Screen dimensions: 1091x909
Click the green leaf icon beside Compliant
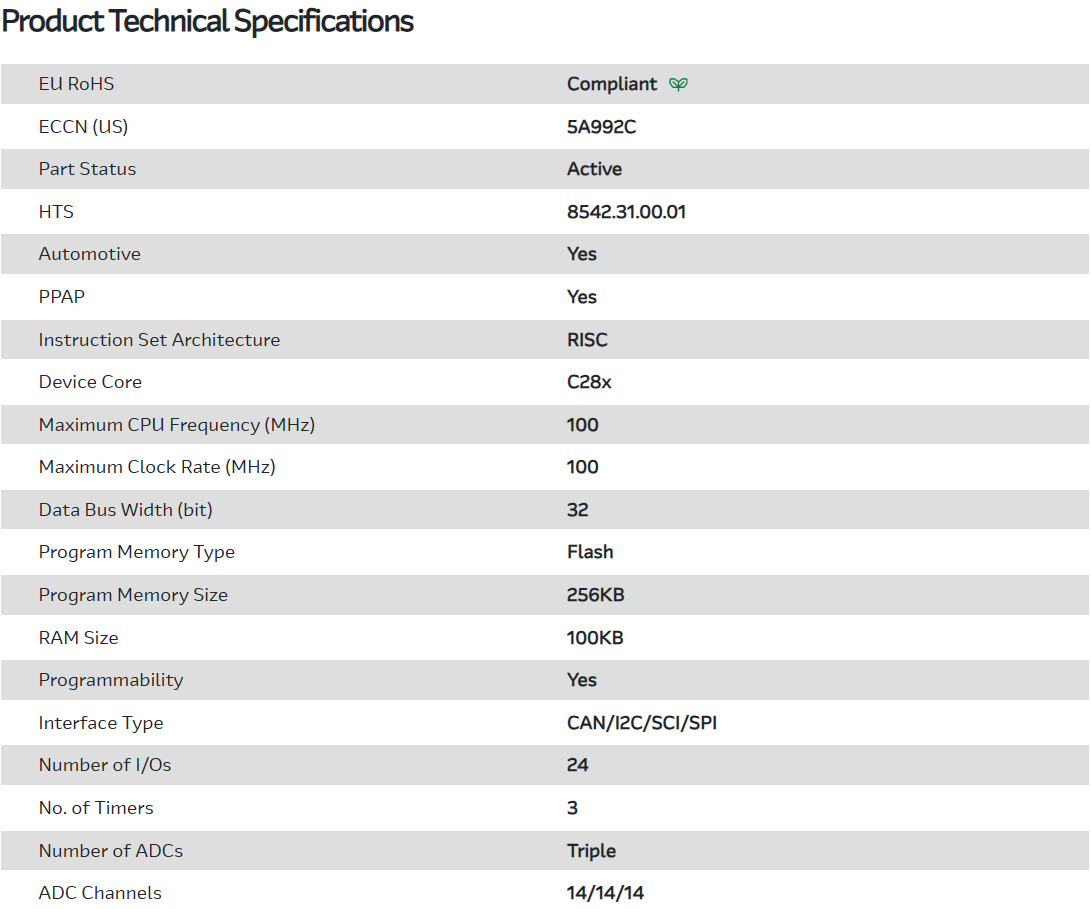(678, 84)
